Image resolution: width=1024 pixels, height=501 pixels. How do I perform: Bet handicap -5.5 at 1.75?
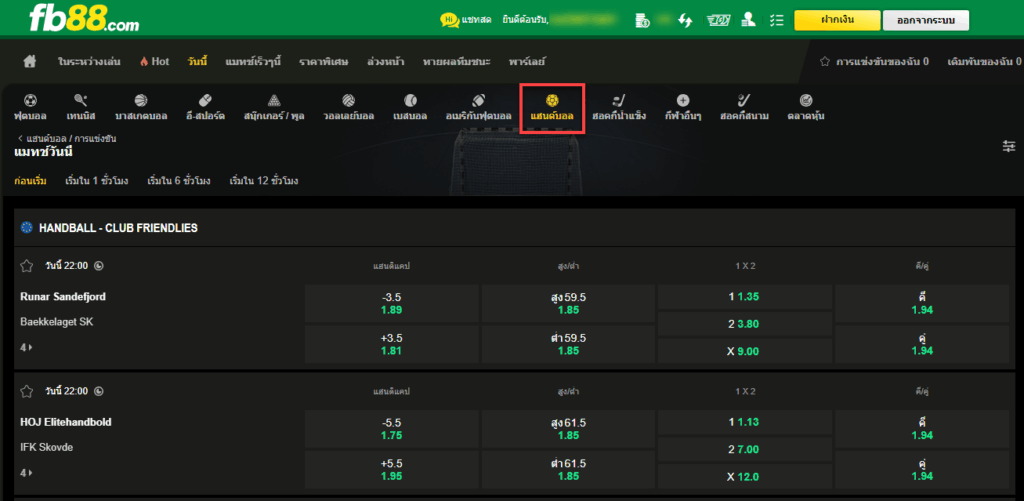coord(392,428)
